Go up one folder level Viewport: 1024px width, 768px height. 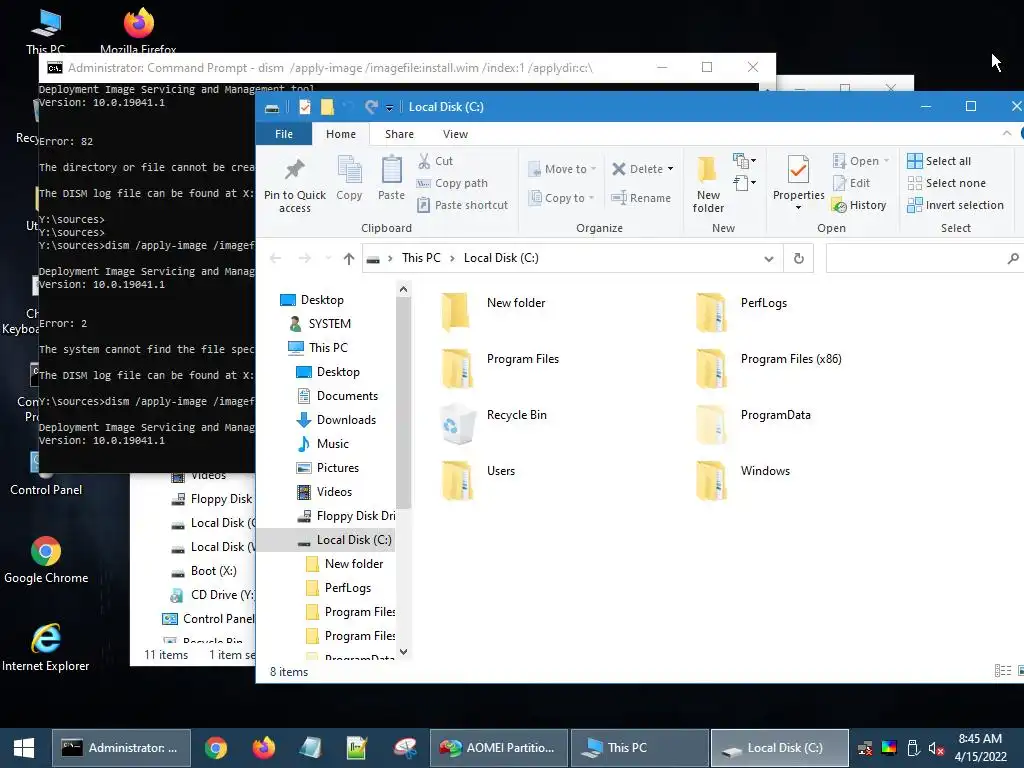pyautogui.click(x=349, y=259)
